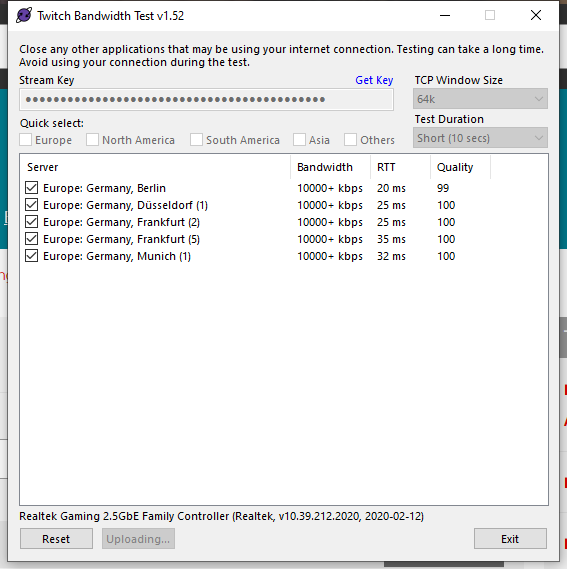Image resolution: width=567 pixels, height=569 pixels.
Task: Toggle the Asia quick select checkbox
Action: click(x=299, y=140)
